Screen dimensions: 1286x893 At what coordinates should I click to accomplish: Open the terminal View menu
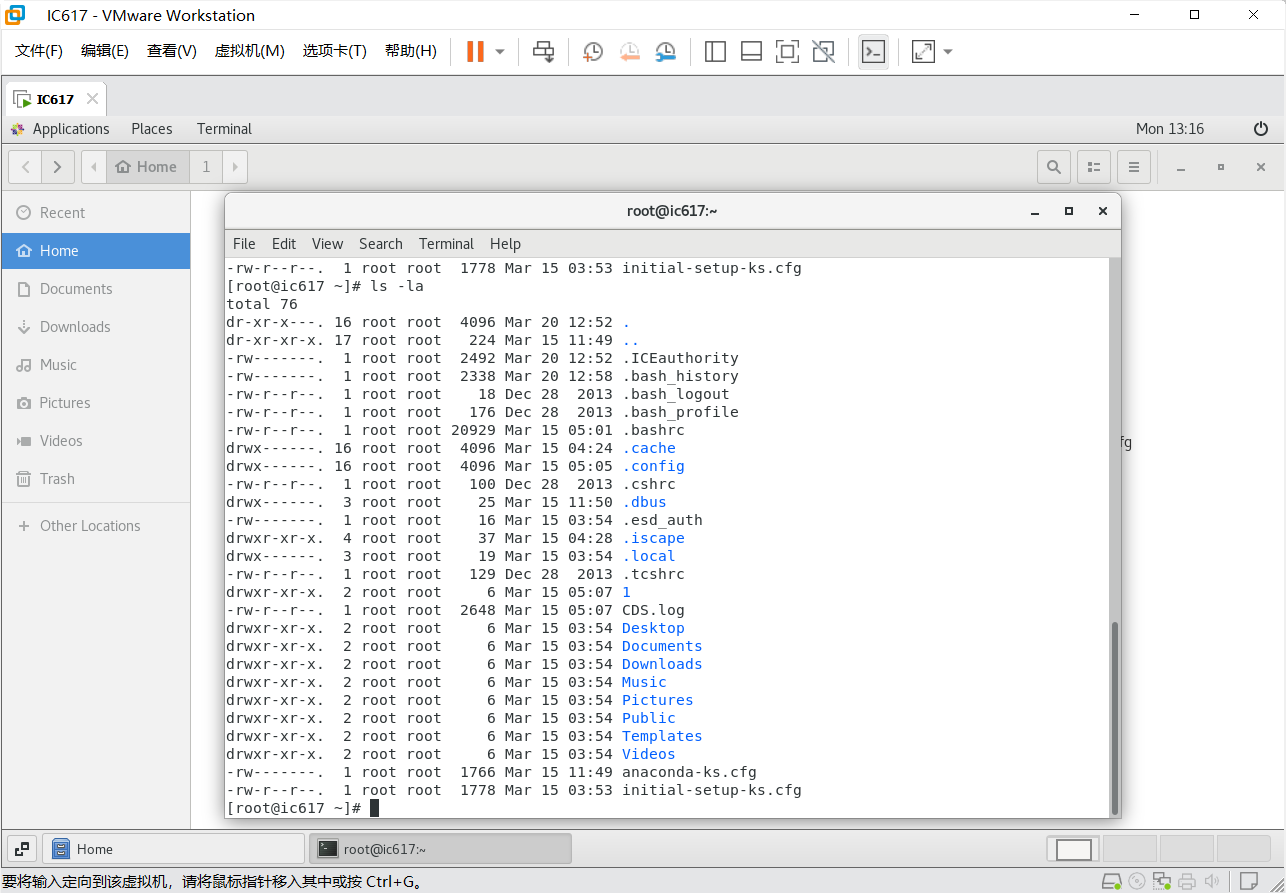[x=327, y=244]
